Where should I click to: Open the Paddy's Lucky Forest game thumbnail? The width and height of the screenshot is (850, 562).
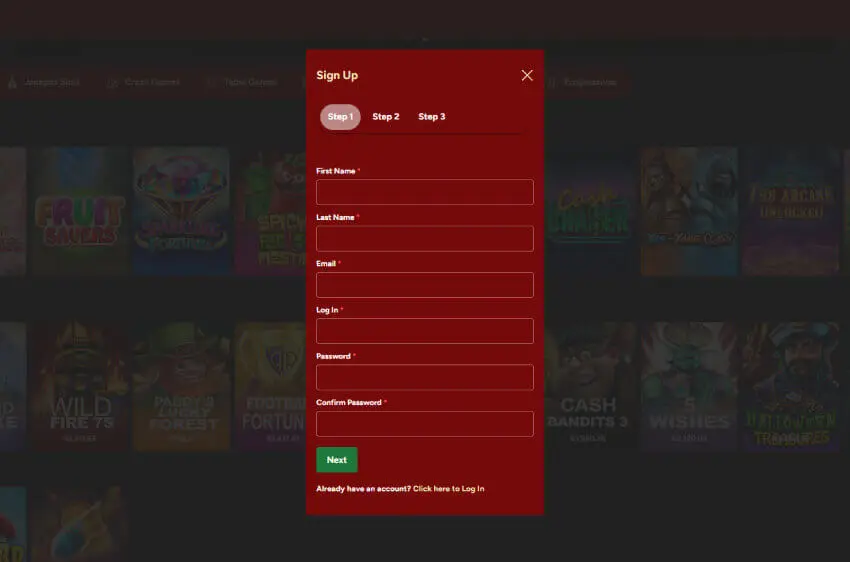click(x=182, y=386)
